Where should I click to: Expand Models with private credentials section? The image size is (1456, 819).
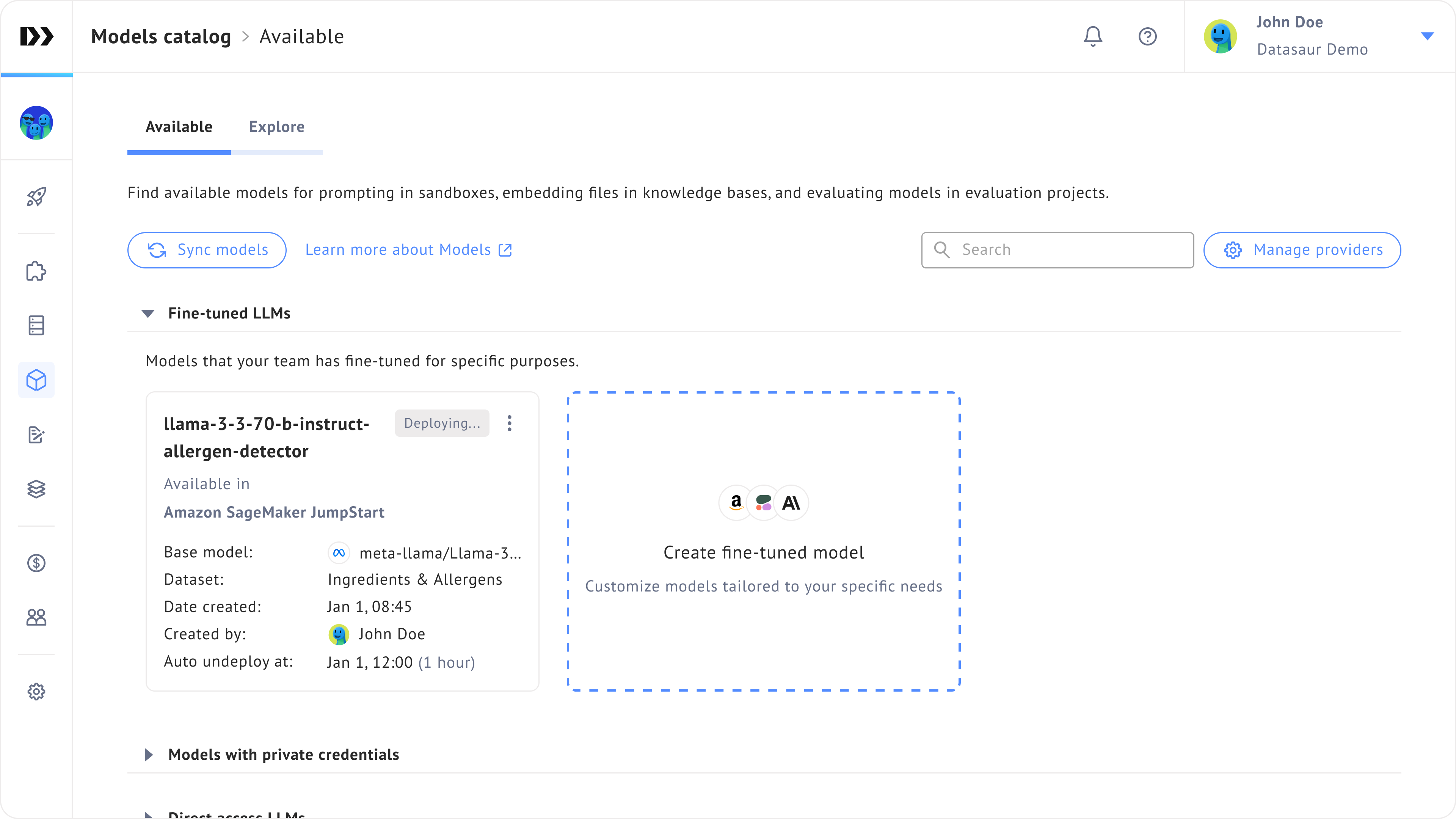148,755
